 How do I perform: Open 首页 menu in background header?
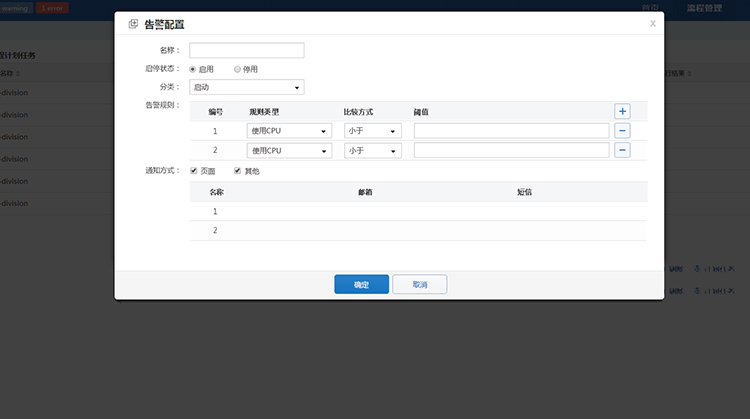[x=650, y=8]
